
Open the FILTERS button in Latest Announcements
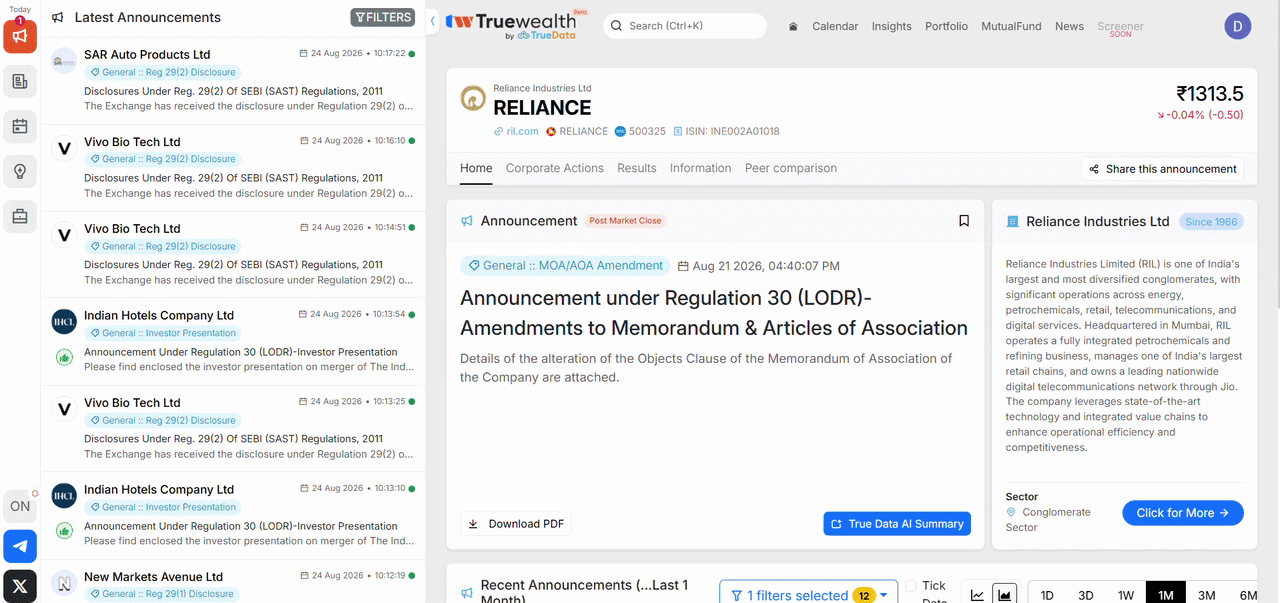pos(383,17)
